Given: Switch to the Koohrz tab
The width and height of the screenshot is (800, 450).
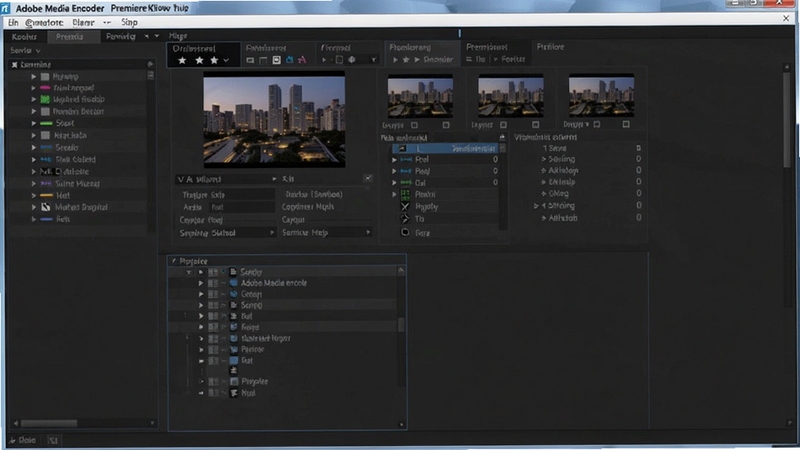Looking at the screenshot, I should click(x=24, y=37).
